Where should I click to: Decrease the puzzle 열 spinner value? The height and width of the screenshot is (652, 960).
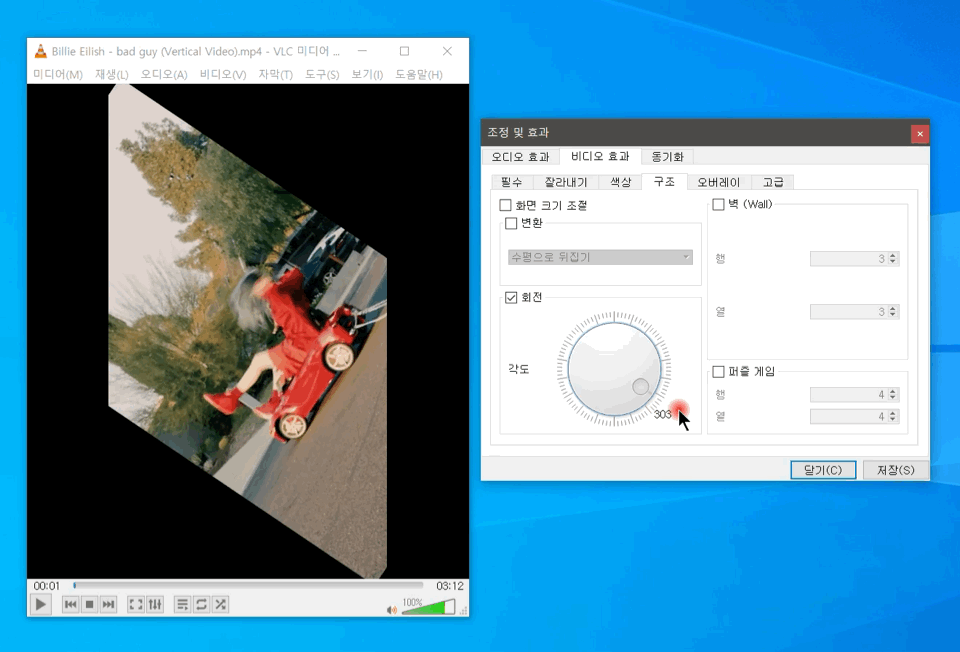click(x=893, y=419)
